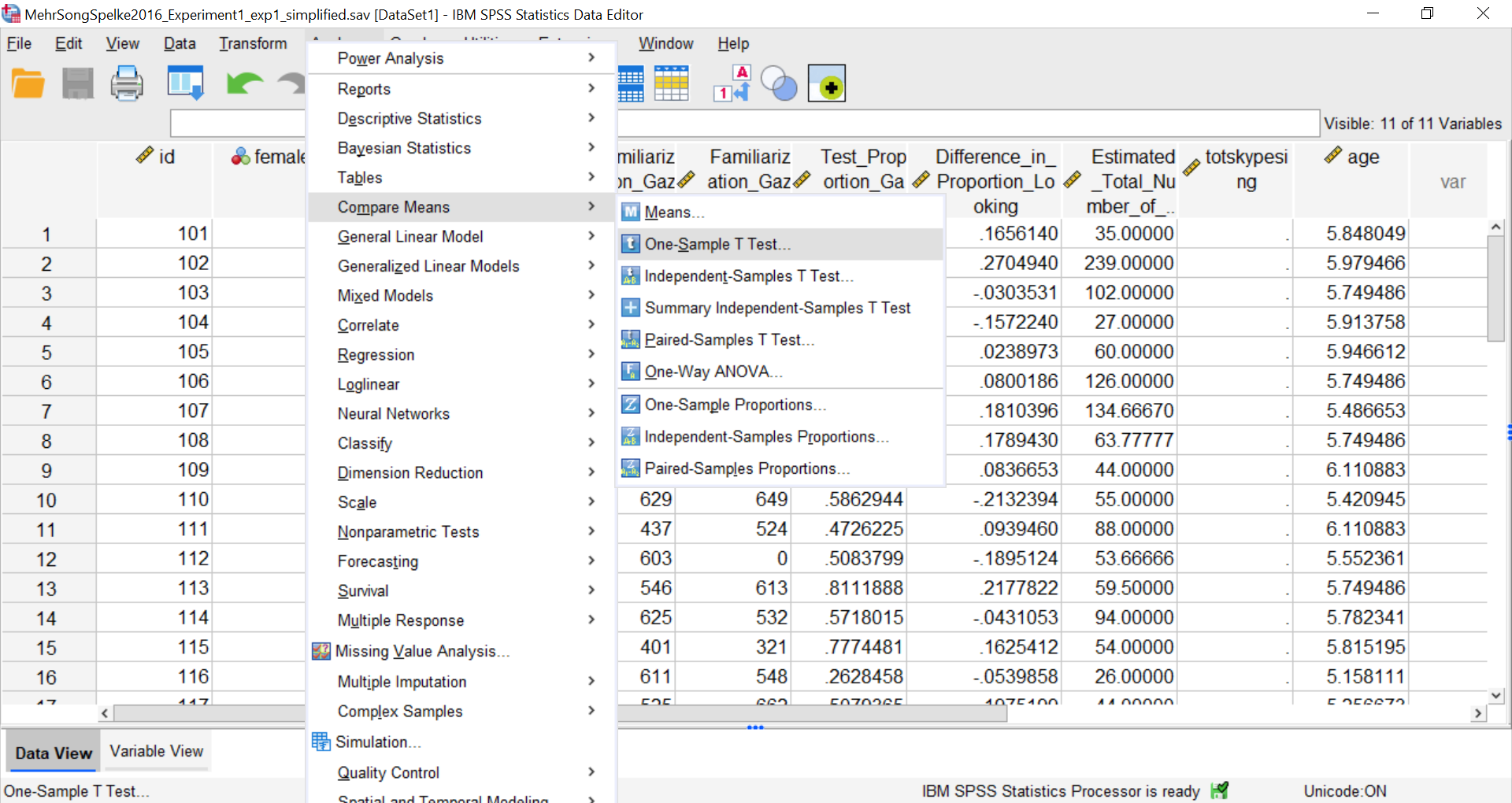Expand the Regression submenu

461,354
